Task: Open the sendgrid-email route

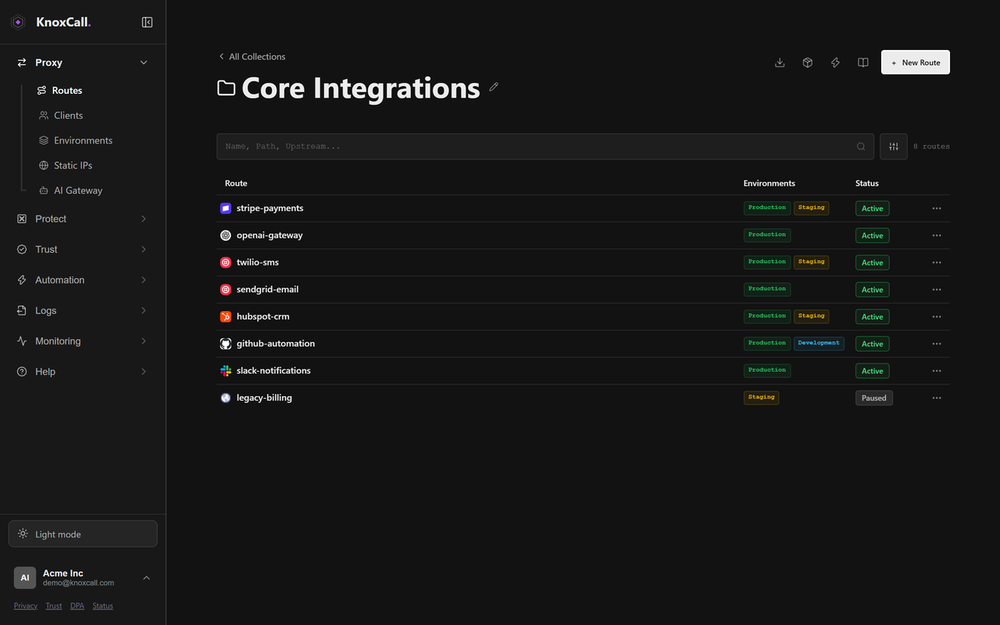Action: coord(267,290)
